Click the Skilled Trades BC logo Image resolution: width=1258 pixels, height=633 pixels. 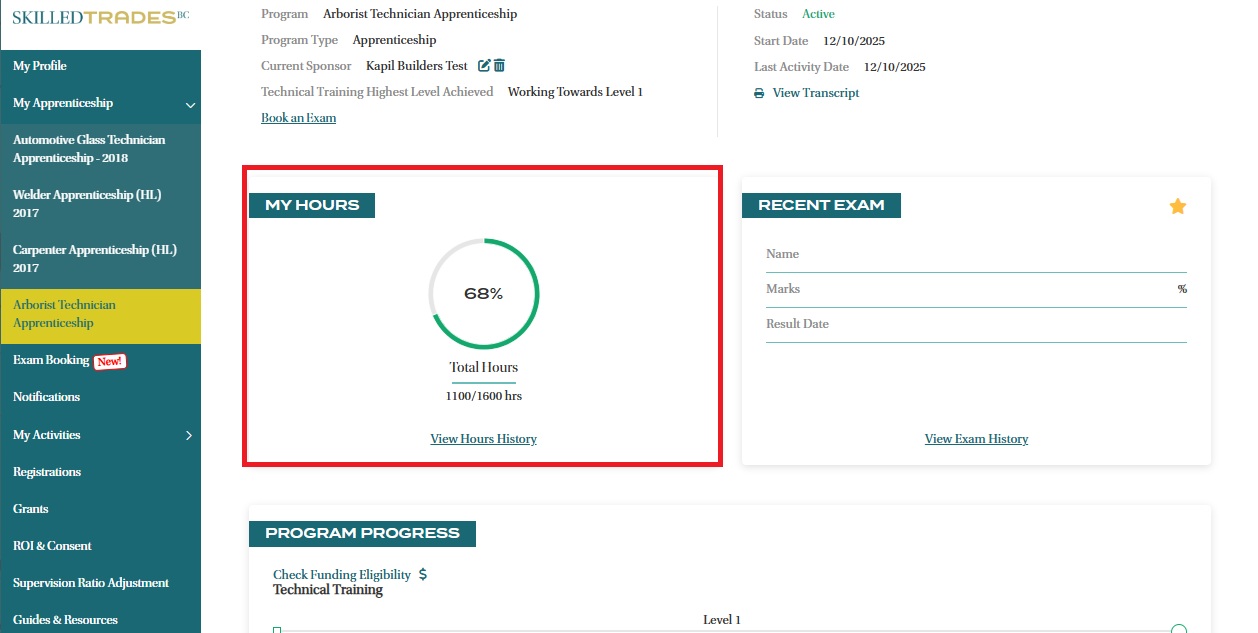100,18
